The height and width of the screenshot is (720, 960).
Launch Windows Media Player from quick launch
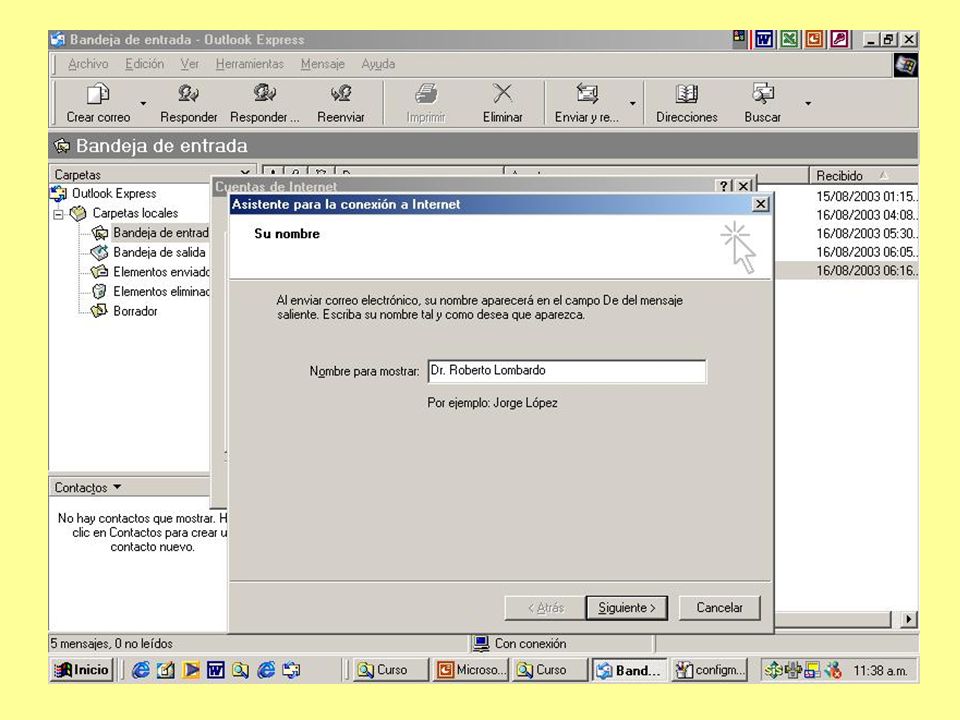click(x=190, y=670)
